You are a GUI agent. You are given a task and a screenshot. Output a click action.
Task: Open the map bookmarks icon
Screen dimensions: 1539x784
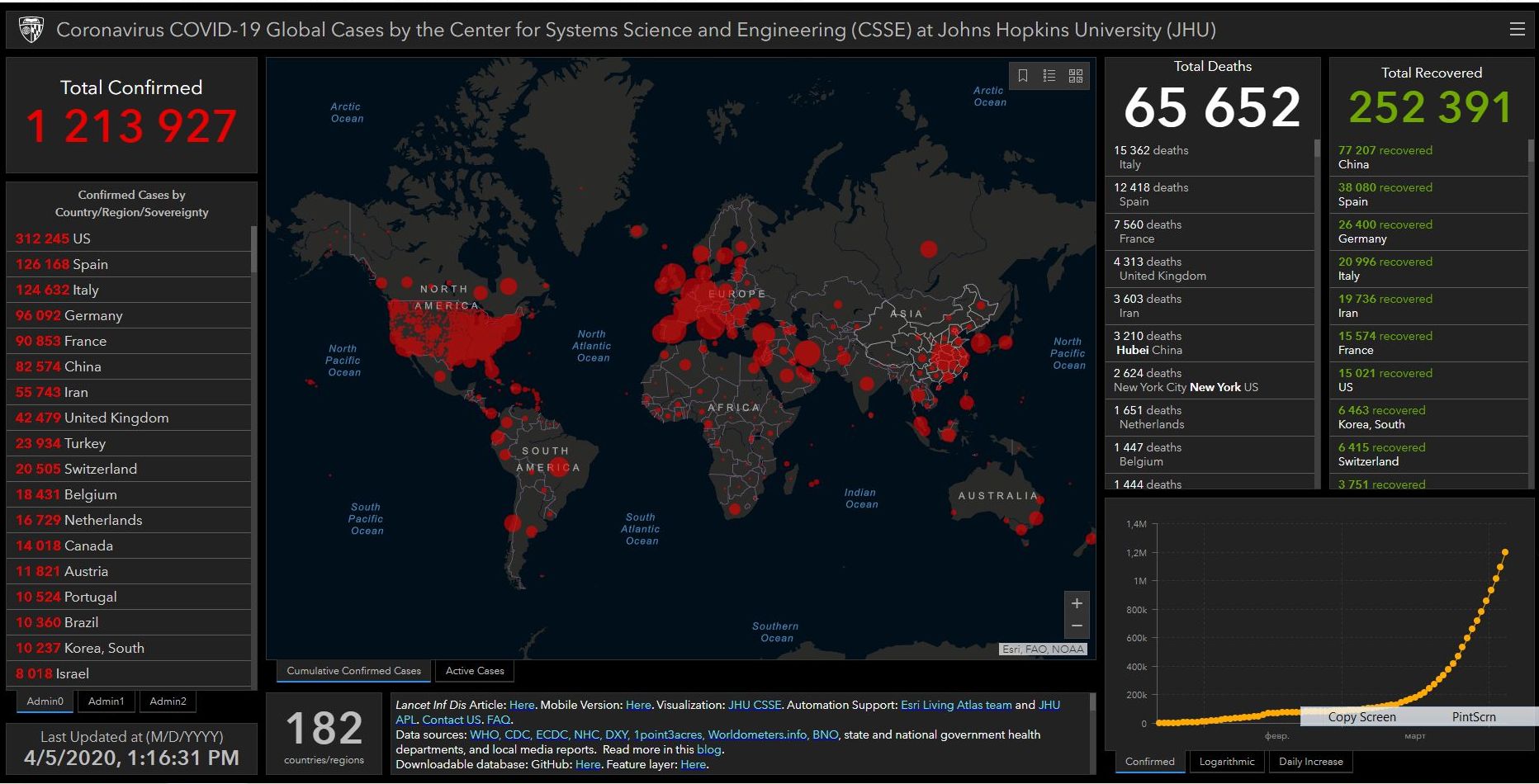(1023, 76)
